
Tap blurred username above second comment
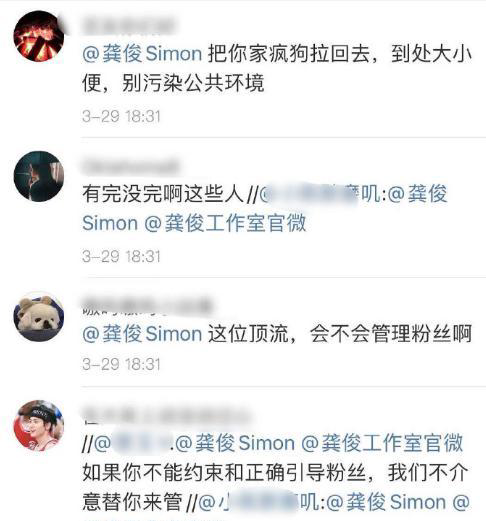point(130,166)
